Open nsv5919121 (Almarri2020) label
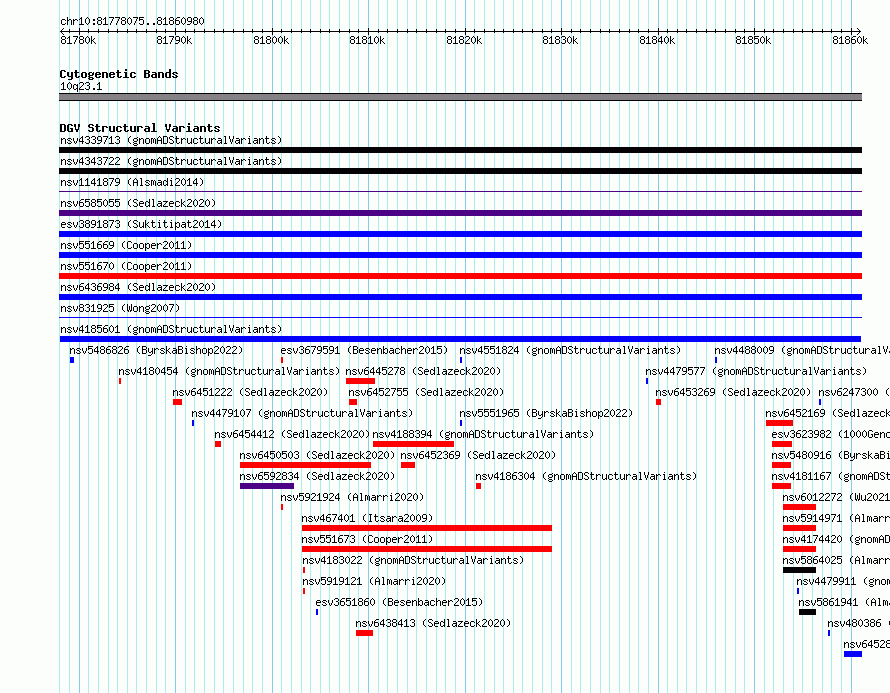This screenshot has height=693, width=890. (374, 581)
